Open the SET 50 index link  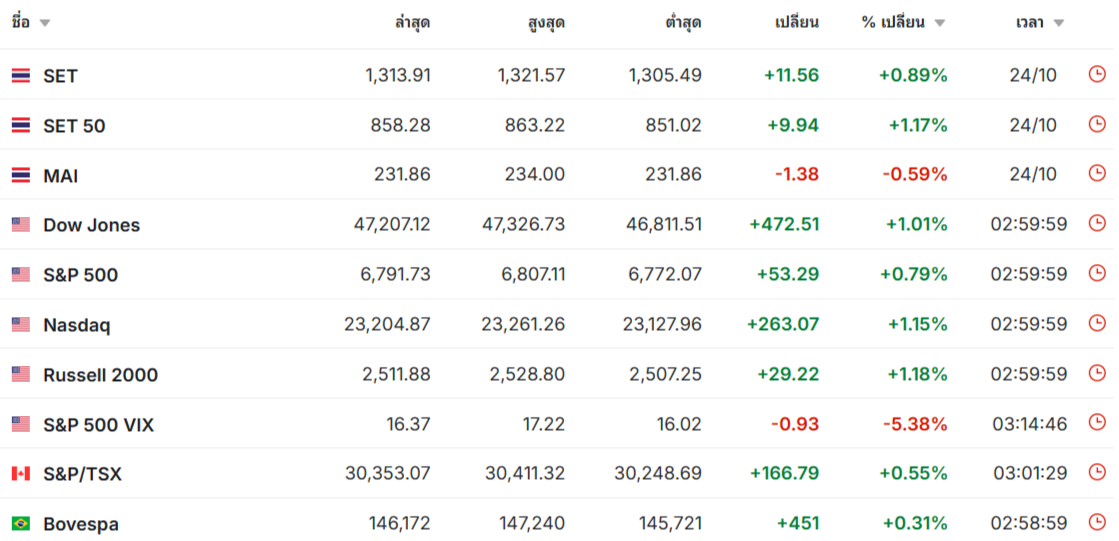click(x=74, y=125)
